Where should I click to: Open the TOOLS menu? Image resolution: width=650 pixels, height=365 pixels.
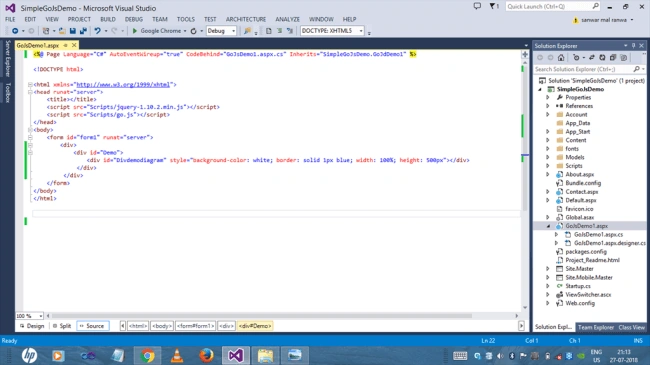(x=185, y=19)
